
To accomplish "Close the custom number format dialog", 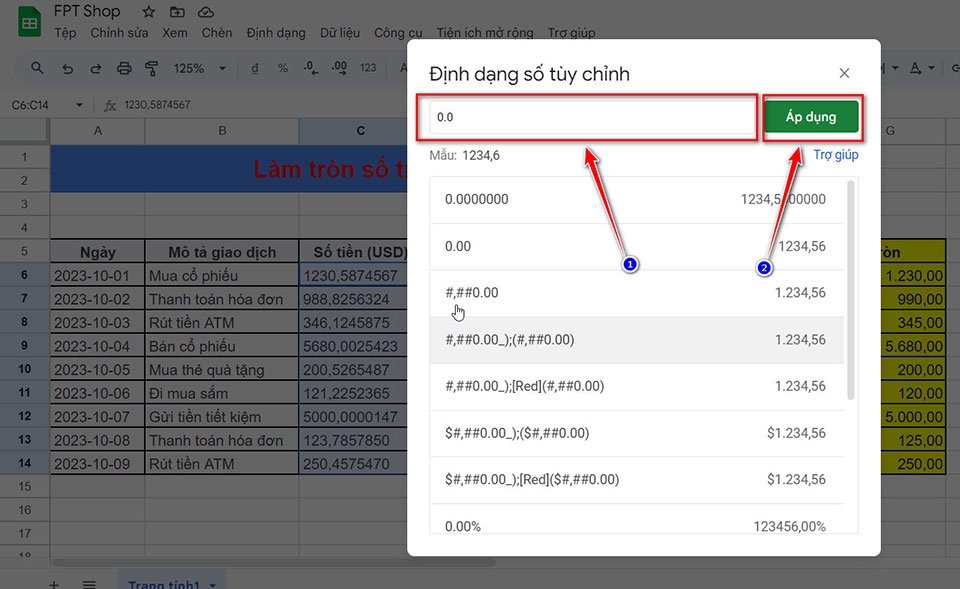I will pyautogui.click(x=844, y=73).
